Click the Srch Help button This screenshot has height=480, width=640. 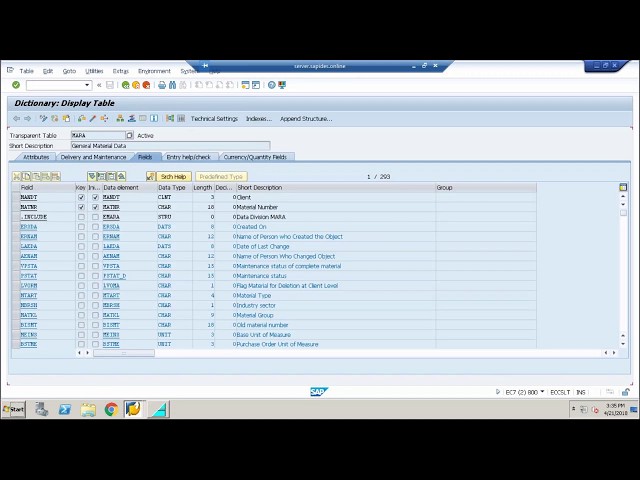[x=173, y=176]
